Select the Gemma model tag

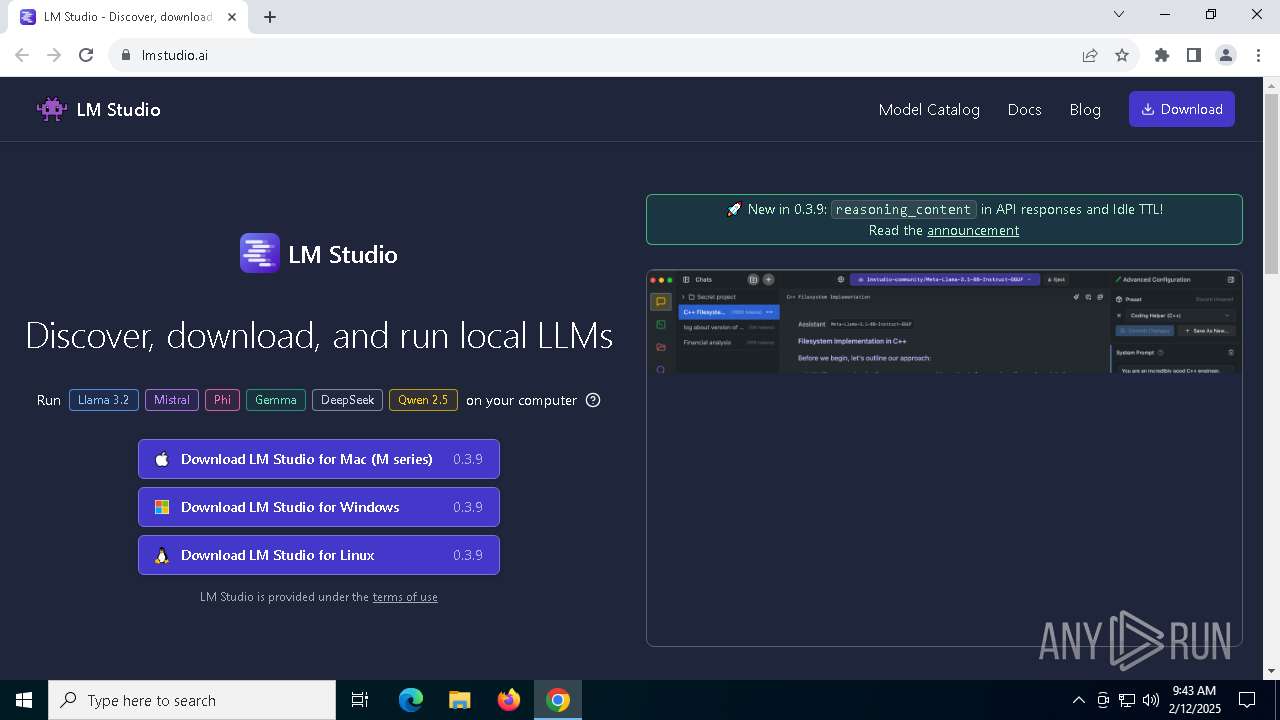pyautogui.click(x=276, y=400)
